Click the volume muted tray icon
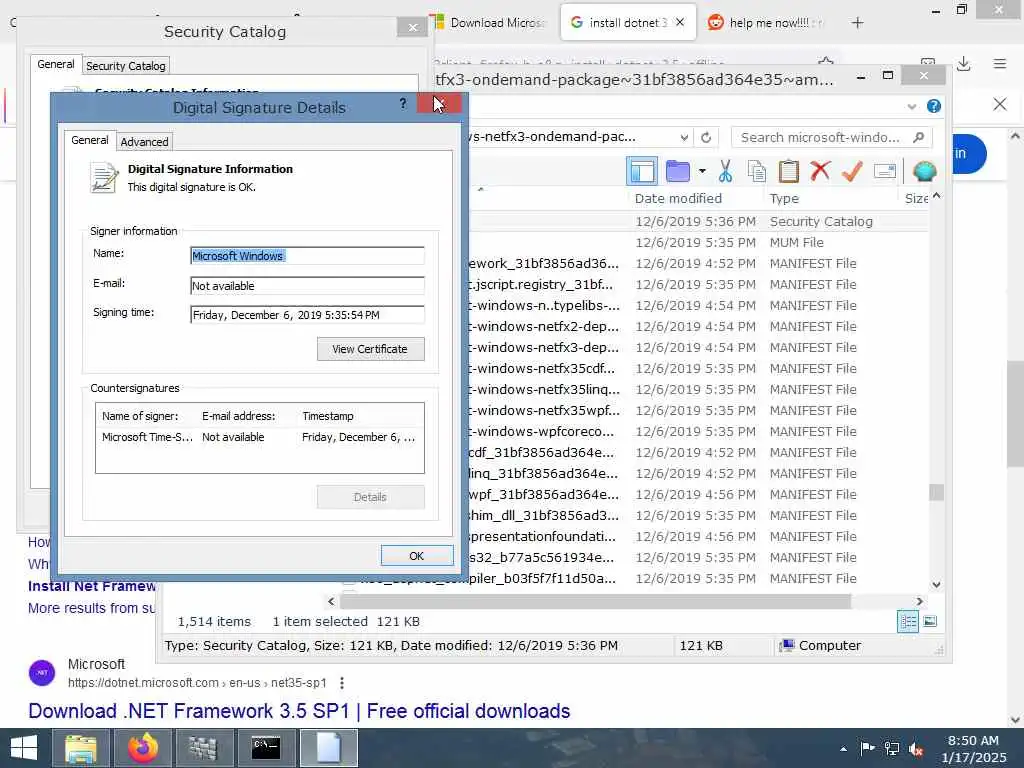The height and width of the screenshot is (768, 1024). [916, 749]
